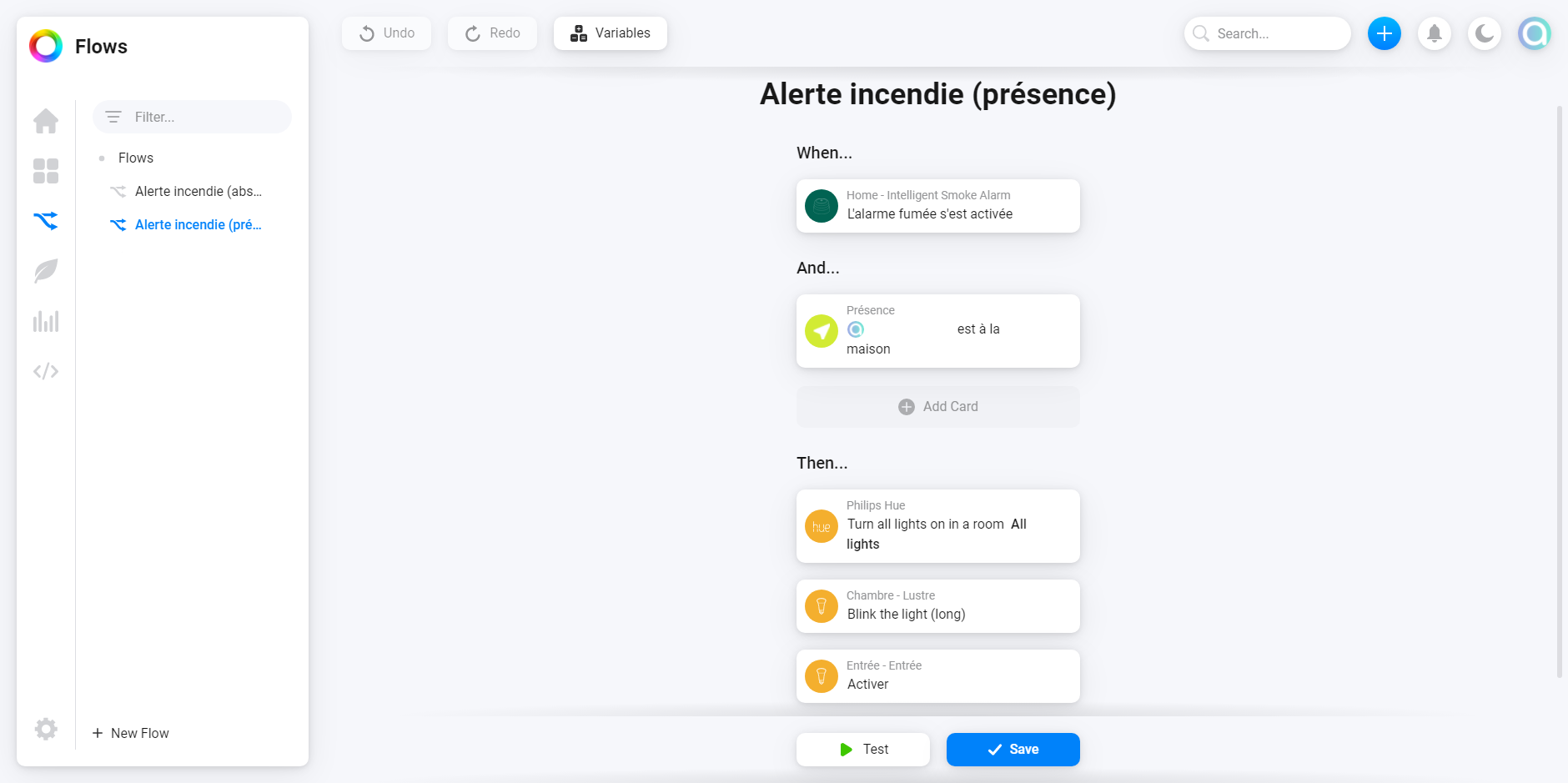
Task: Click the smoke alarm device icon
Action: (x=822, y=206)
